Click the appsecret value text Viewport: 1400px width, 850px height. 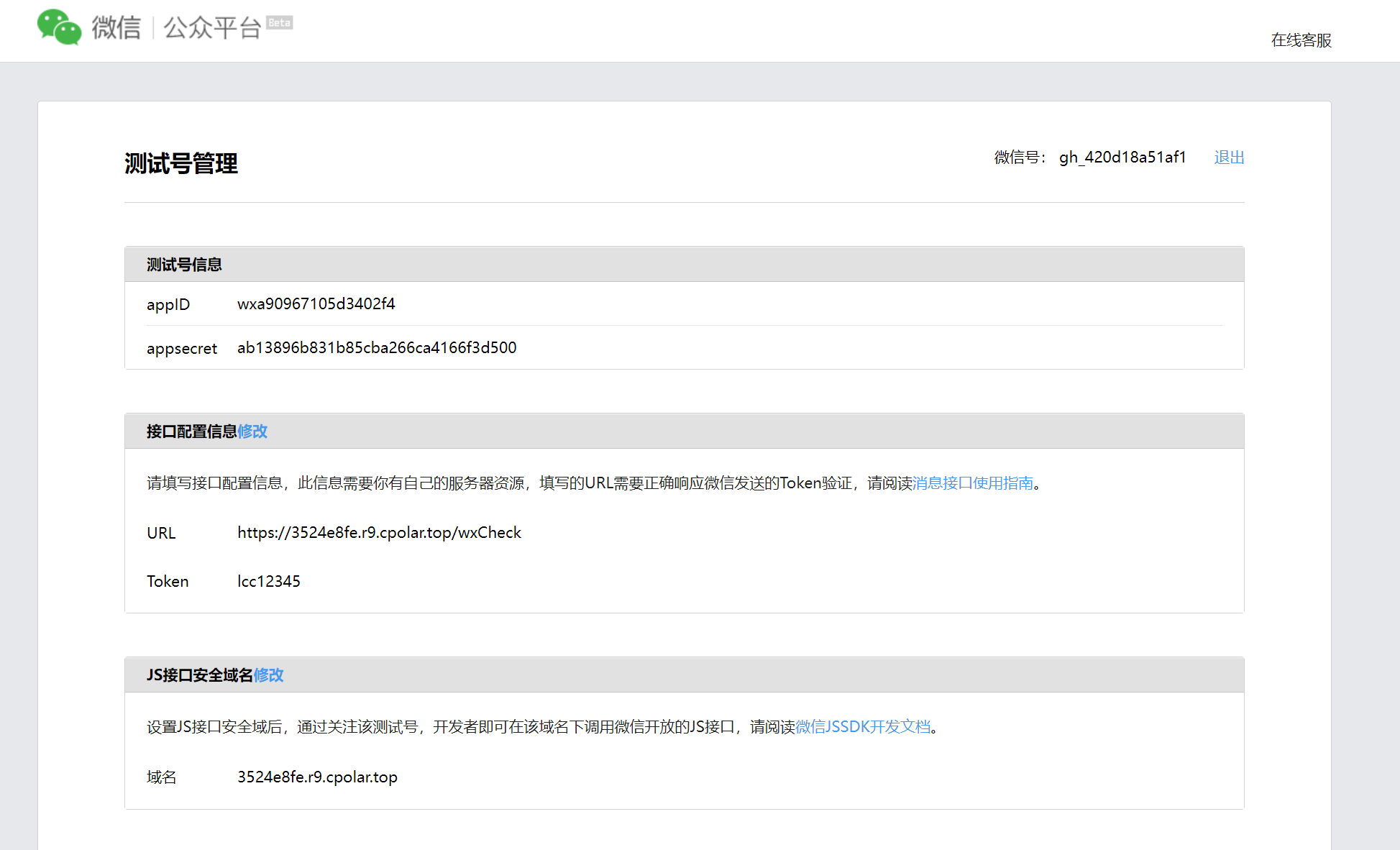(377, 348)
